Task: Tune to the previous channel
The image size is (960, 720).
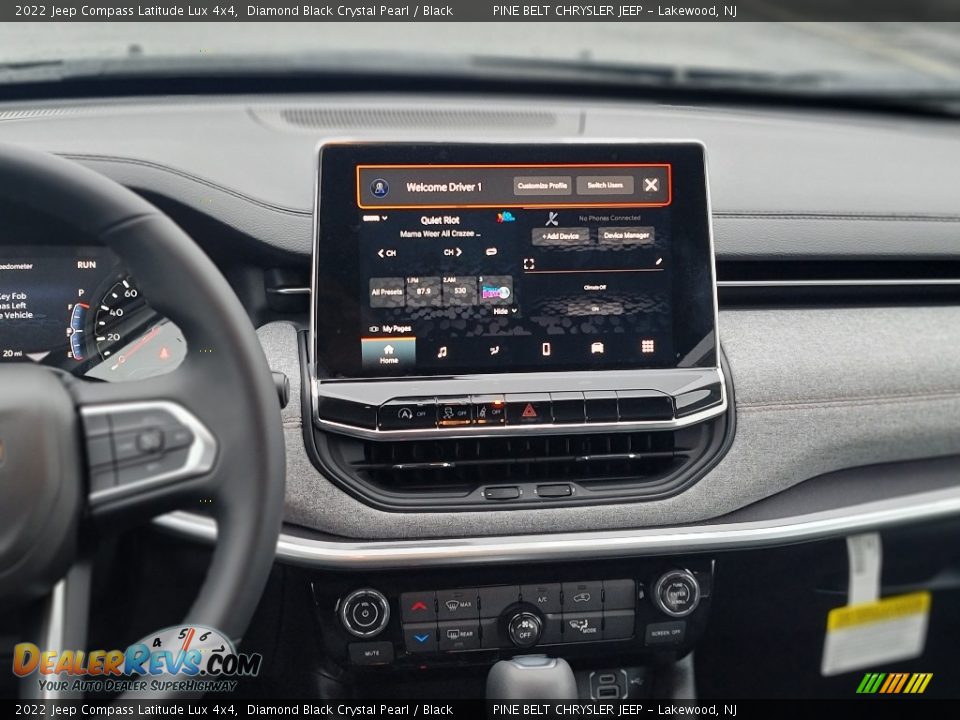Action: (x=387, y=253)
